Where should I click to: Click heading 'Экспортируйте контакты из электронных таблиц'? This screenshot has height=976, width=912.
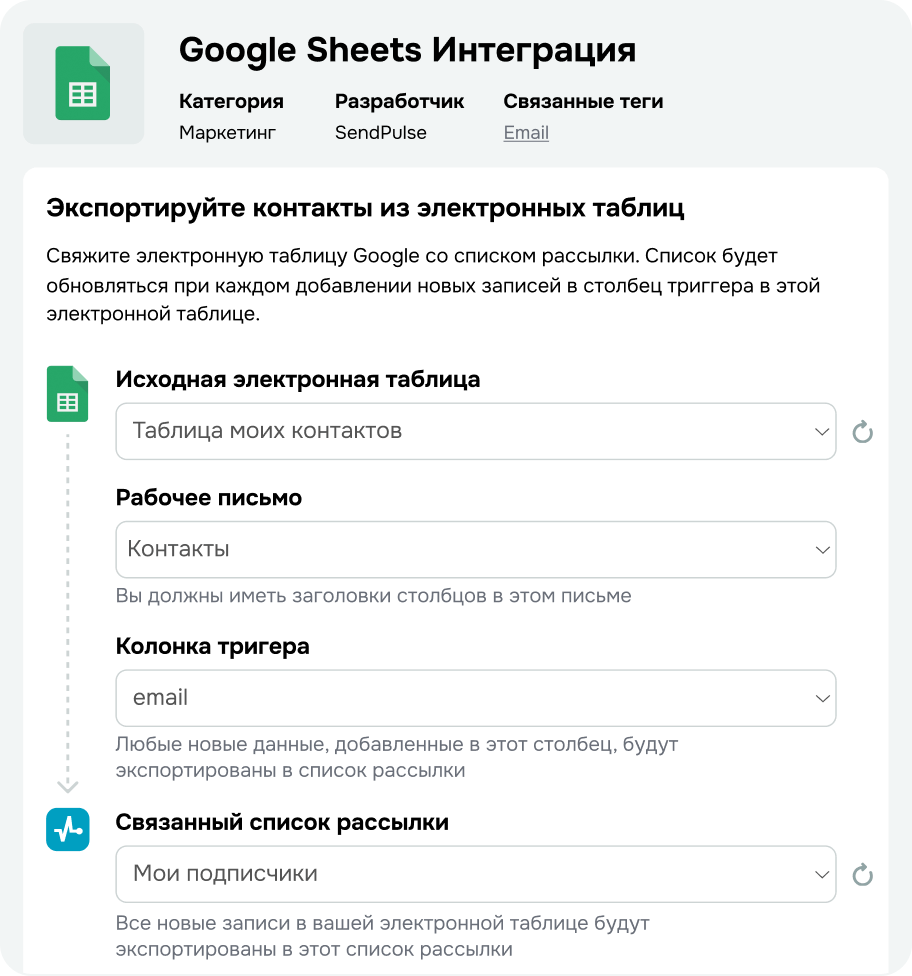[365, 208]
